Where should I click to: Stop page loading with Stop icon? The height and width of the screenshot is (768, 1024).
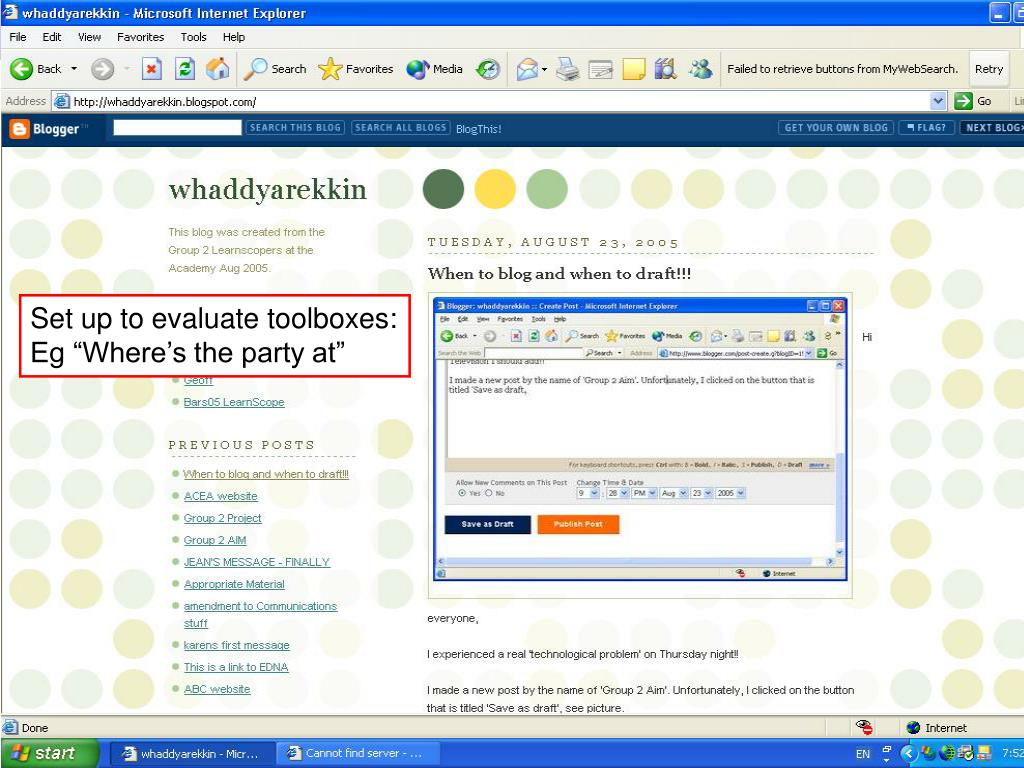pyautogui.click(x=152, y=69)
